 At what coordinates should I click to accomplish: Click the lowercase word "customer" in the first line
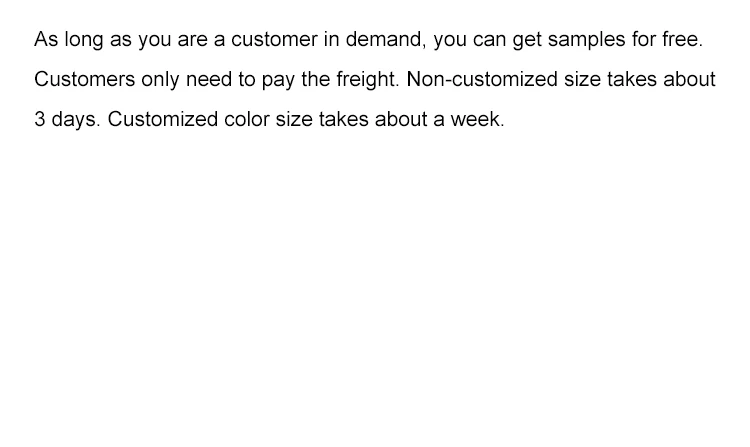(x=271, y=41)
